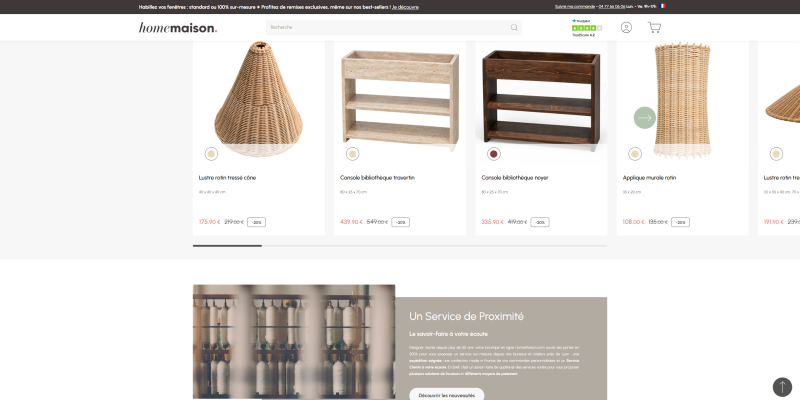
Task: Click the phone number link in top bar
Action: (x=612, y=7)
